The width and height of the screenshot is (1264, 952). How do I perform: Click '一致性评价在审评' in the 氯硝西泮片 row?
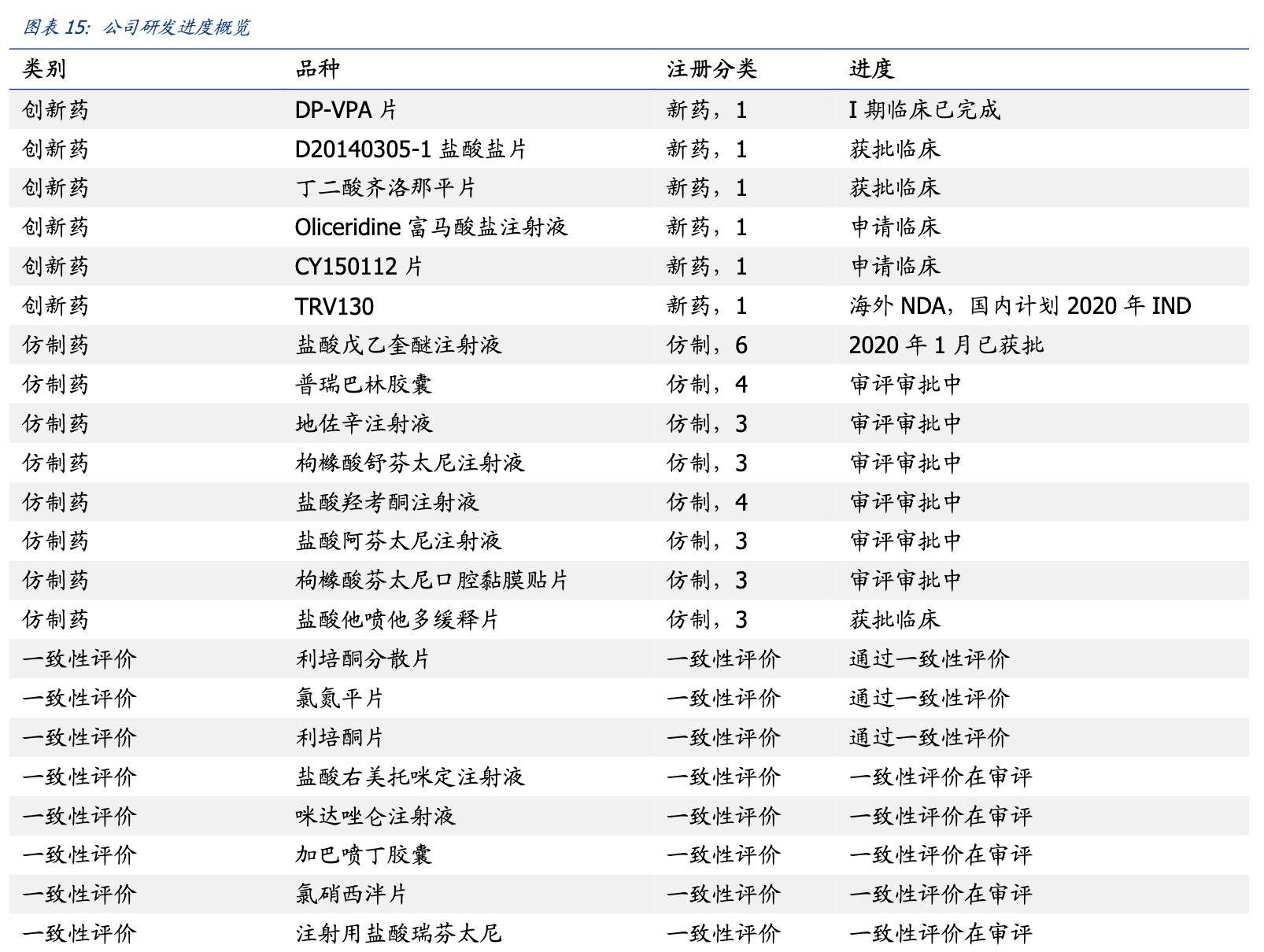tap(941, 895)
